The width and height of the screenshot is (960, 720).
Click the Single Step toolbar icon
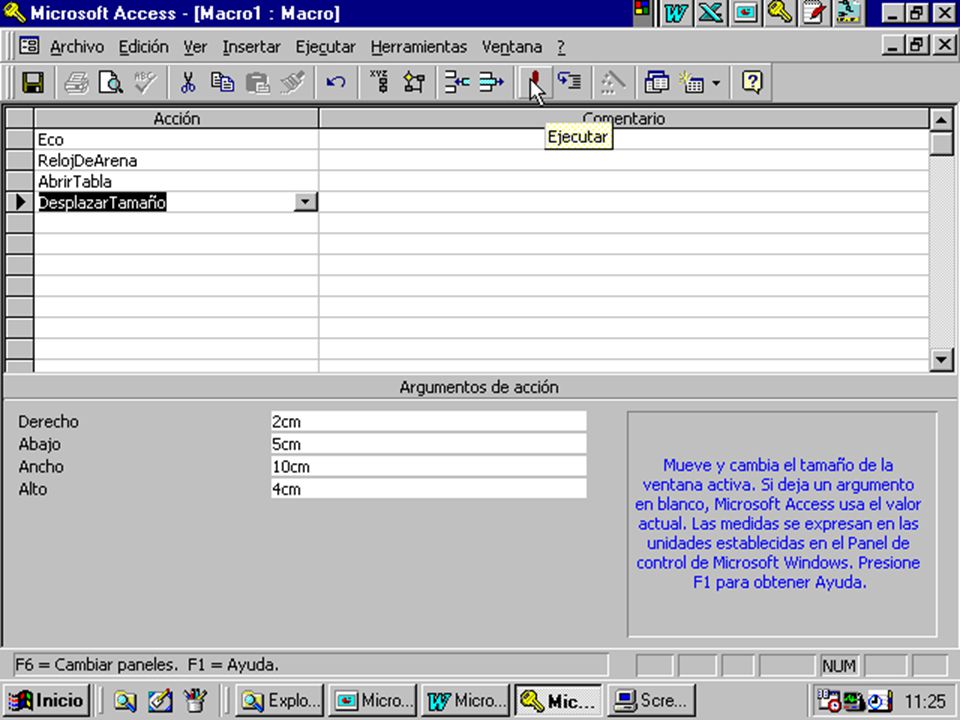click(569, 82)
